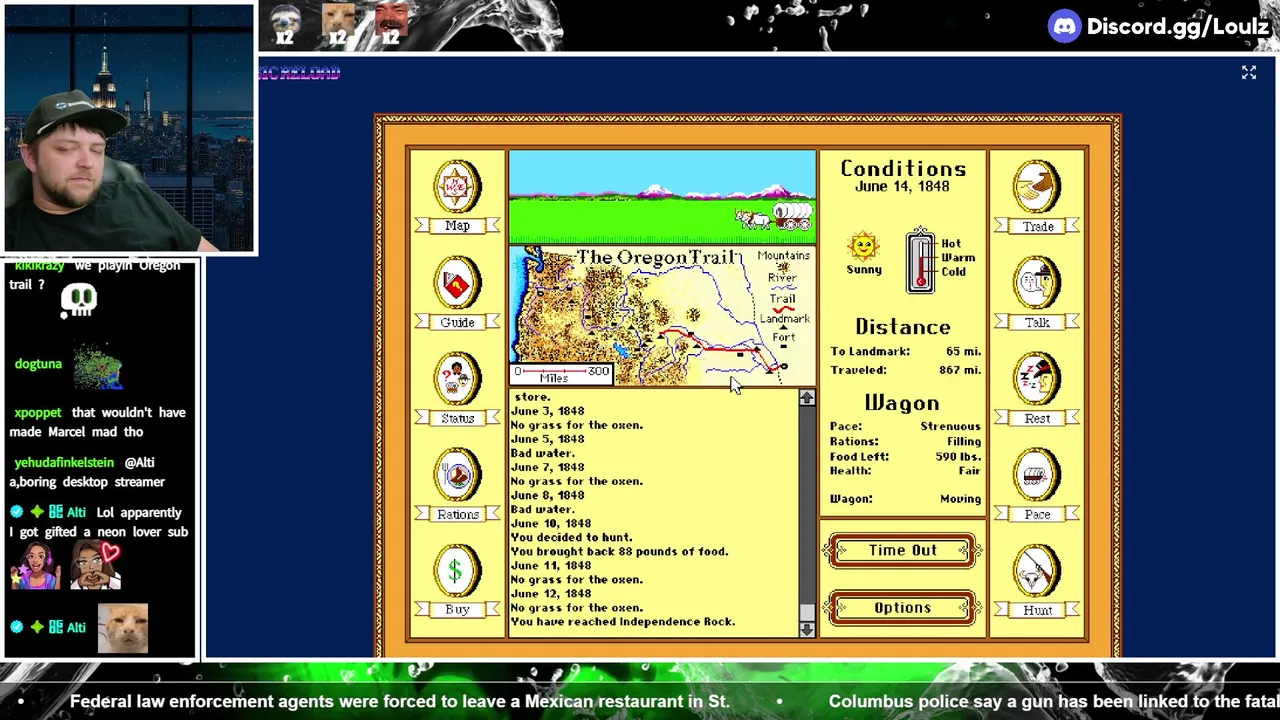Click 'You have reached Independence Rock.' line

623,622
